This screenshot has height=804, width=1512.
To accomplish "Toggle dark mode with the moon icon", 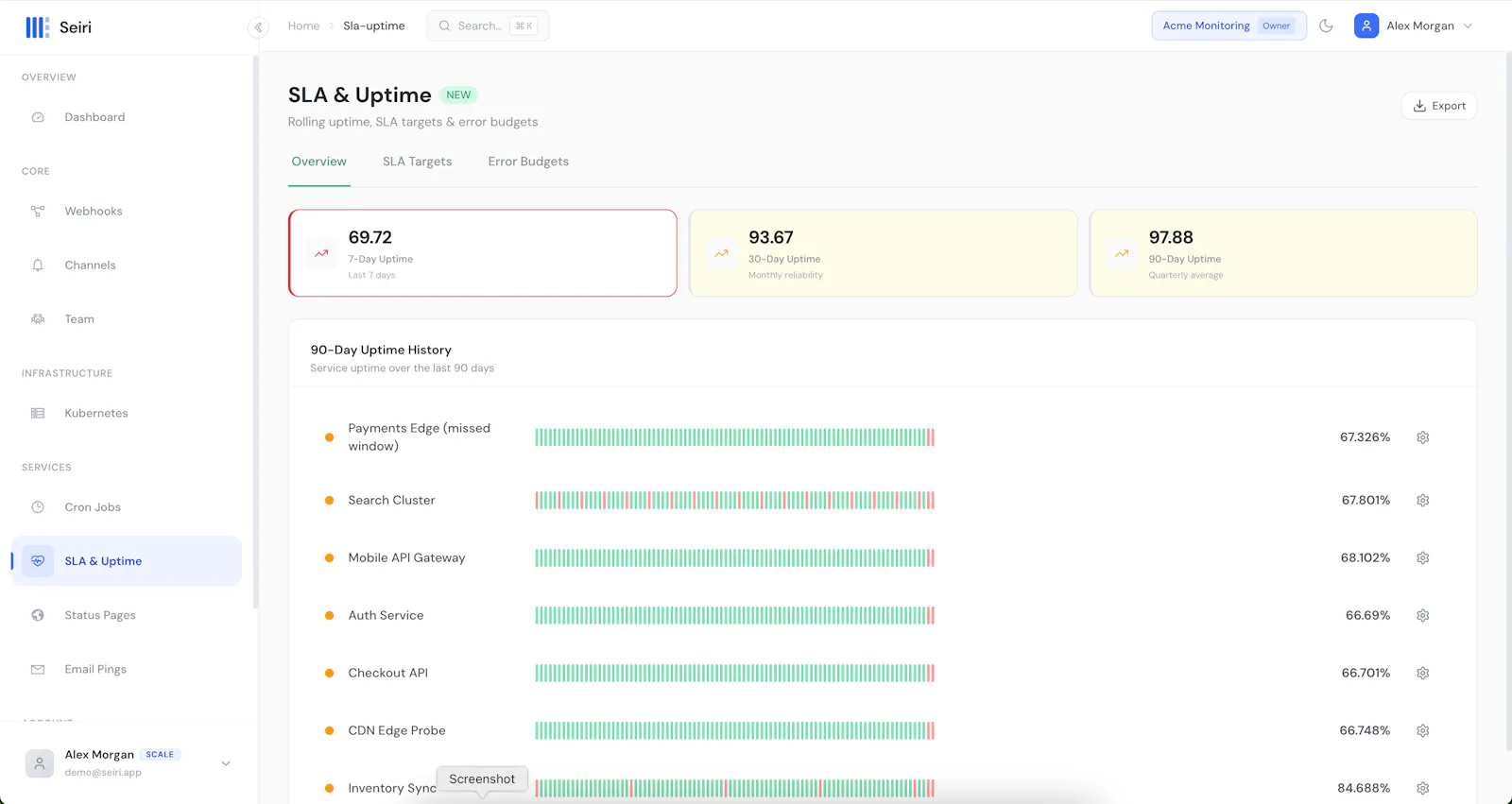I will click(x=1326, y=26).
